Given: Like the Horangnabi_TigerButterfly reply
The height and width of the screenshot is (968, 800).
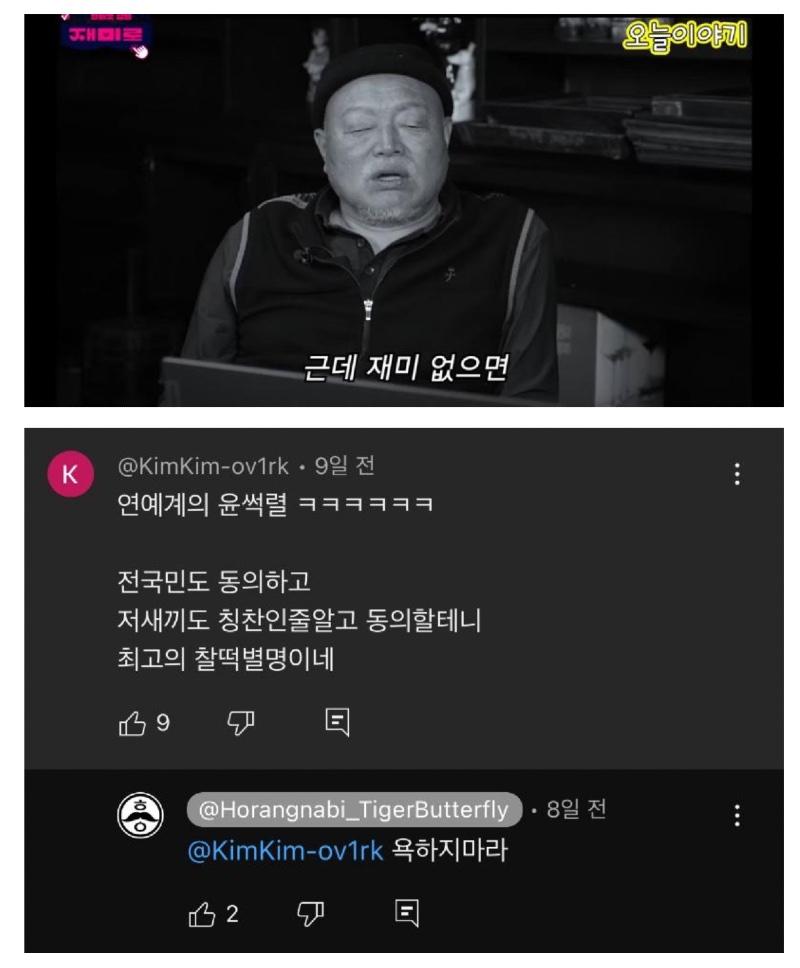Looking at the screenshot, I should click(x=202, y=914).
